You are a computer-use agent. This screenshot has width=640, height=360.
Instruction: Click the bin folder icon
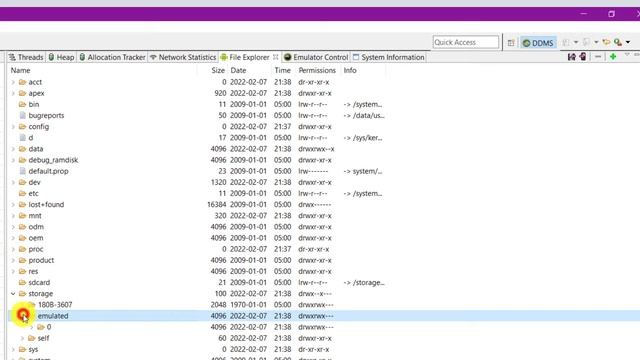point(22,104)
